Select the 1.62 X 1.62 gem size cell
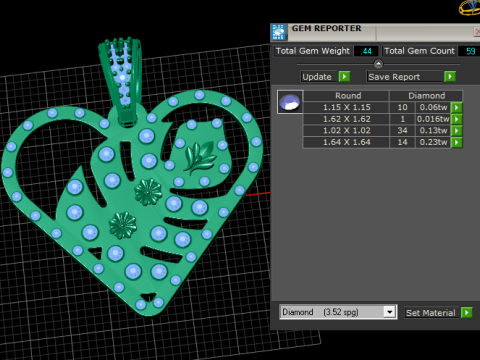 pyautogui.click(x=346, y=119)
